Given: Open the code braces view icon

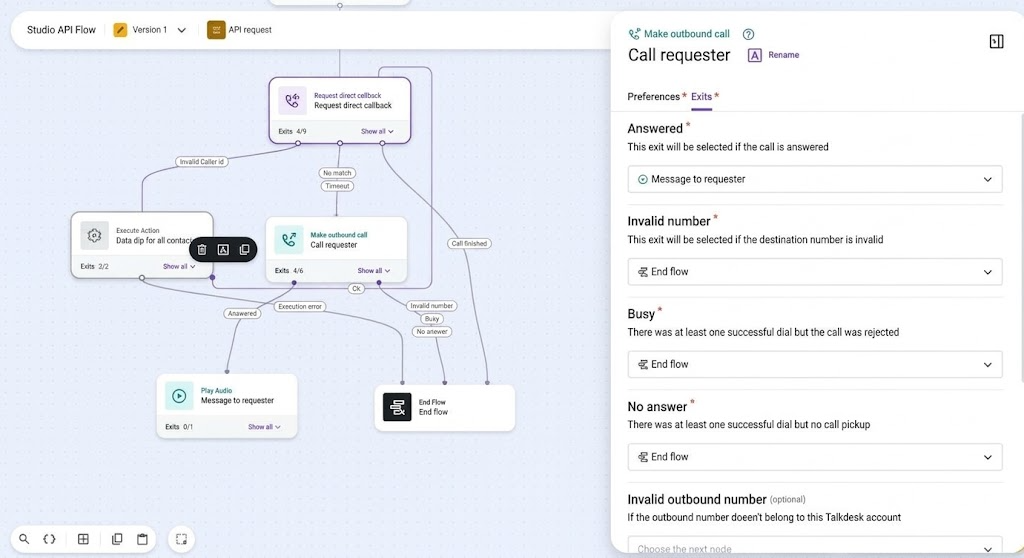Looking at the screenshot, I should pos(49,539).
